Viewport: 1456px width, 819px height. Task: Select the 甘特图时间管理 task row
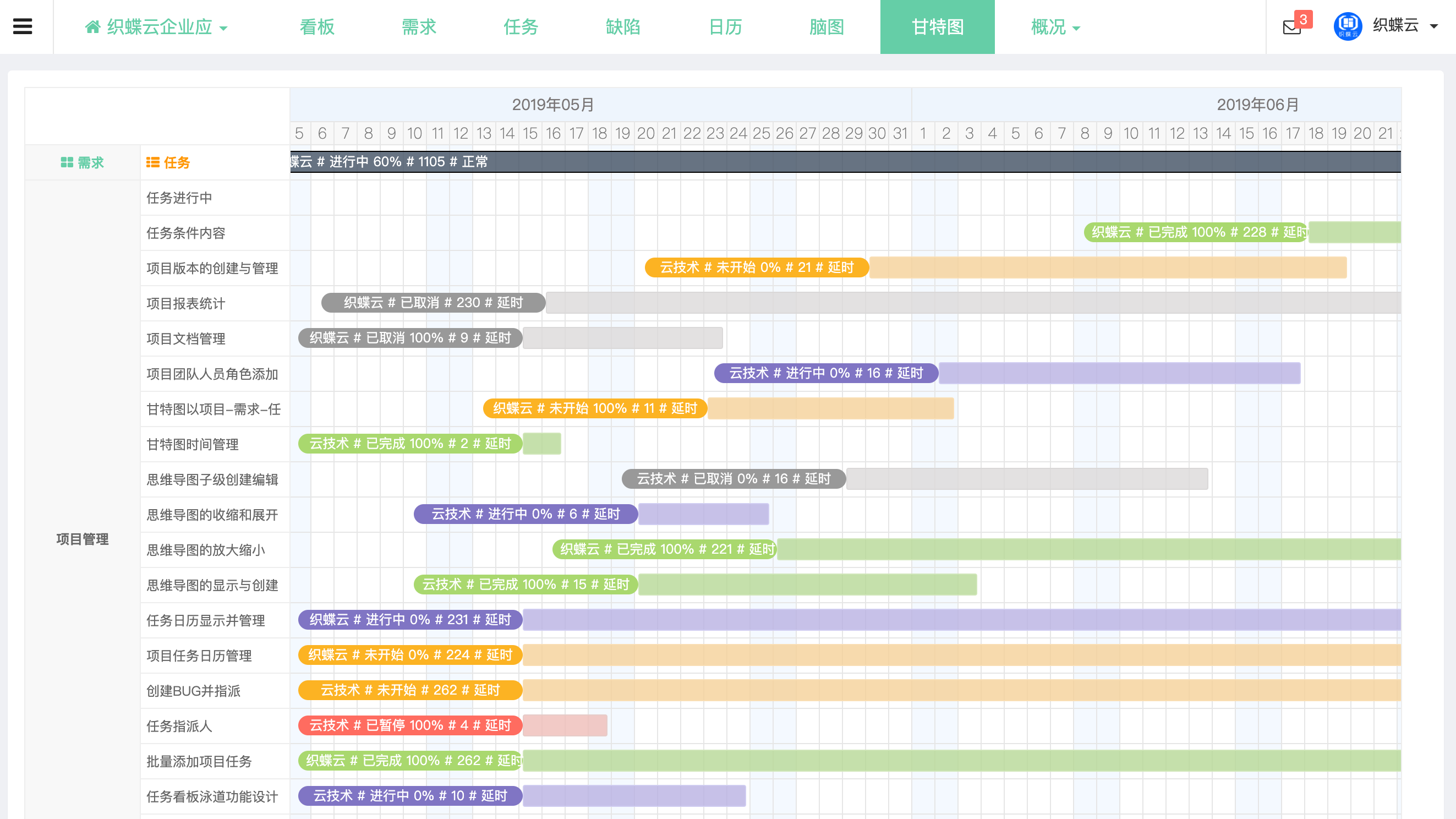[215, 444]
